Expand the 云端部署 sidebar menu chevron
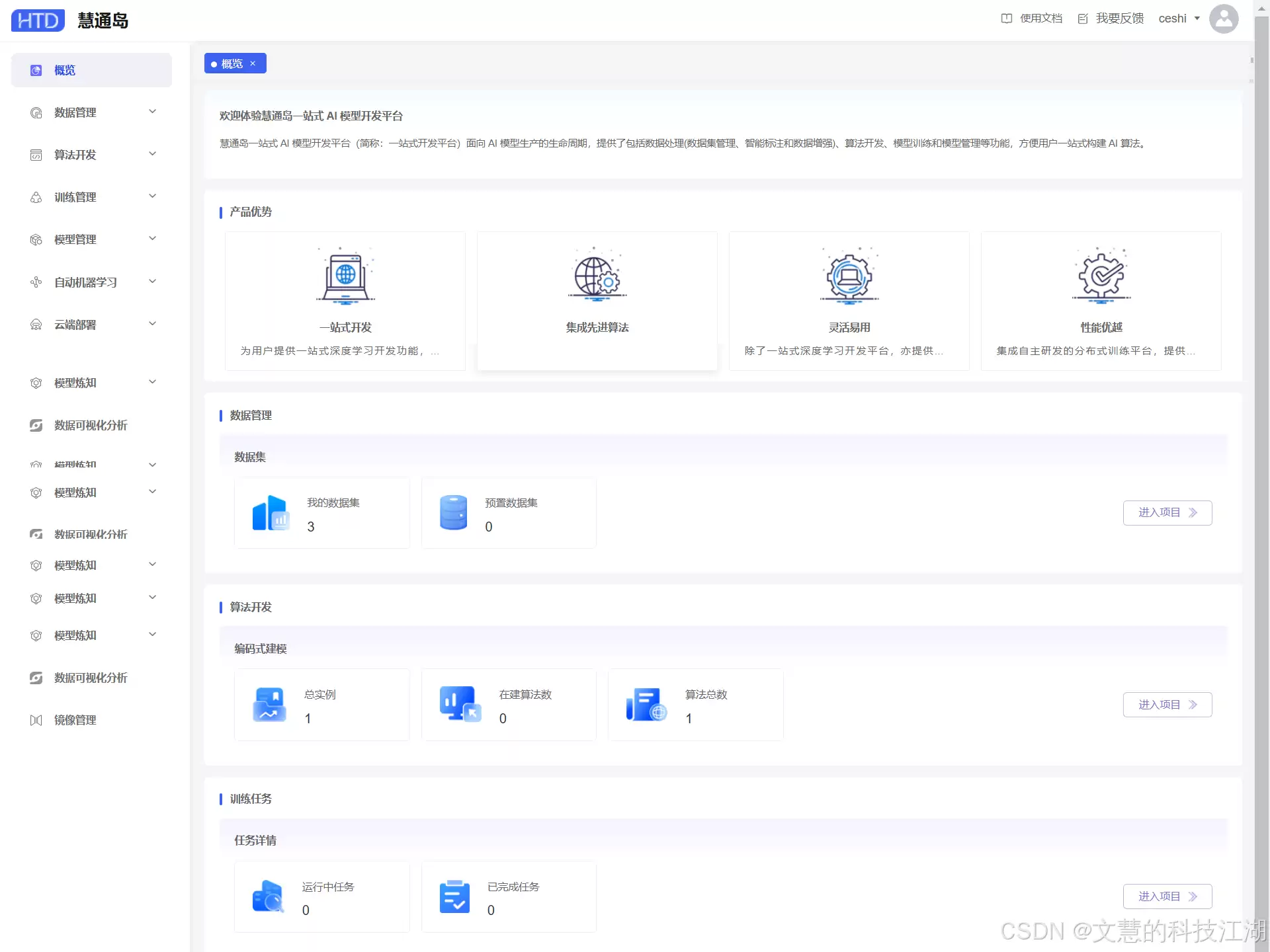Viewport: 1270px width, 952px height. [153, 324]
